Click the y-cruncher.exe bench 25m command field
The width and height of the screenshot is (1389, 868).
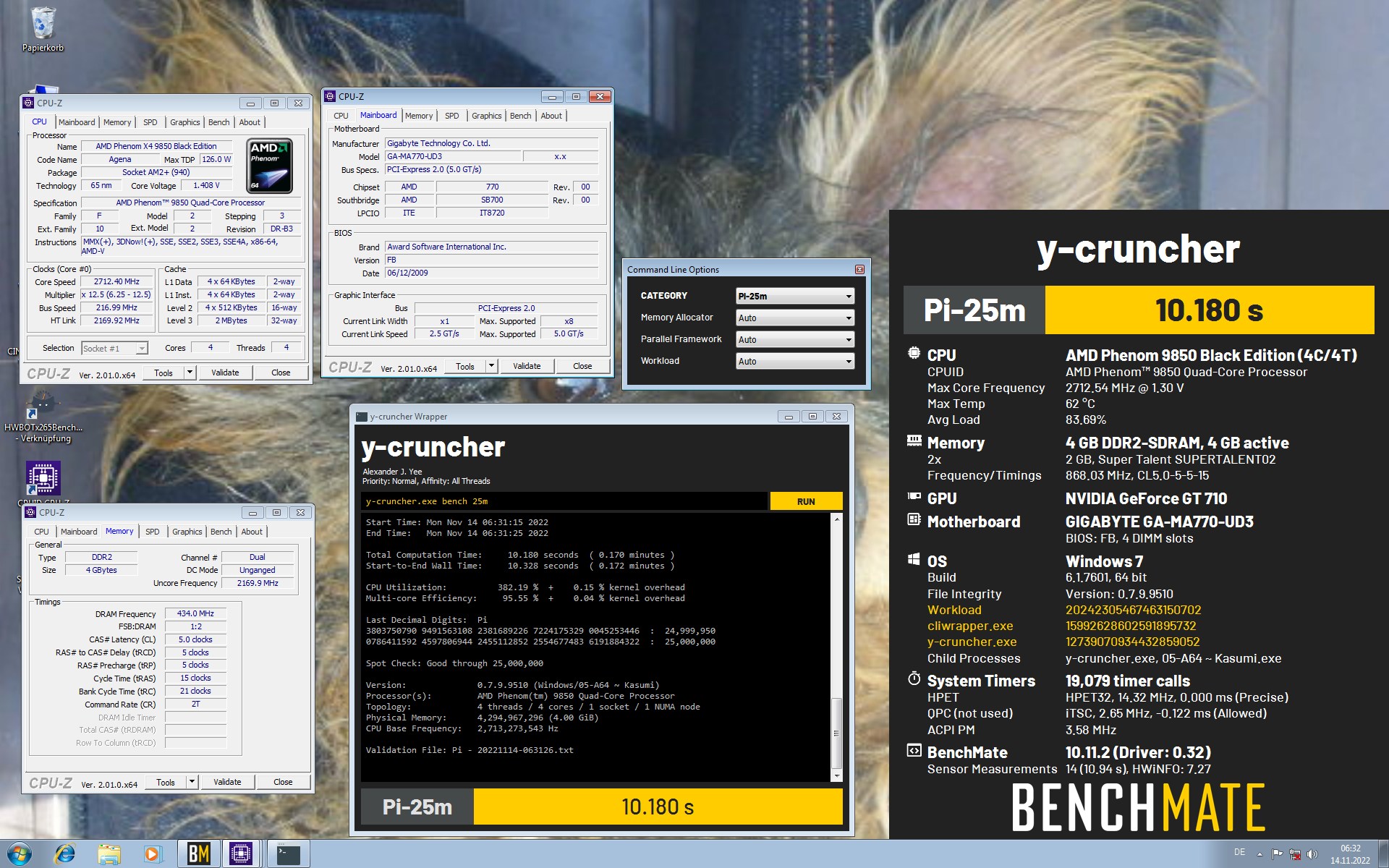point(564,501)
